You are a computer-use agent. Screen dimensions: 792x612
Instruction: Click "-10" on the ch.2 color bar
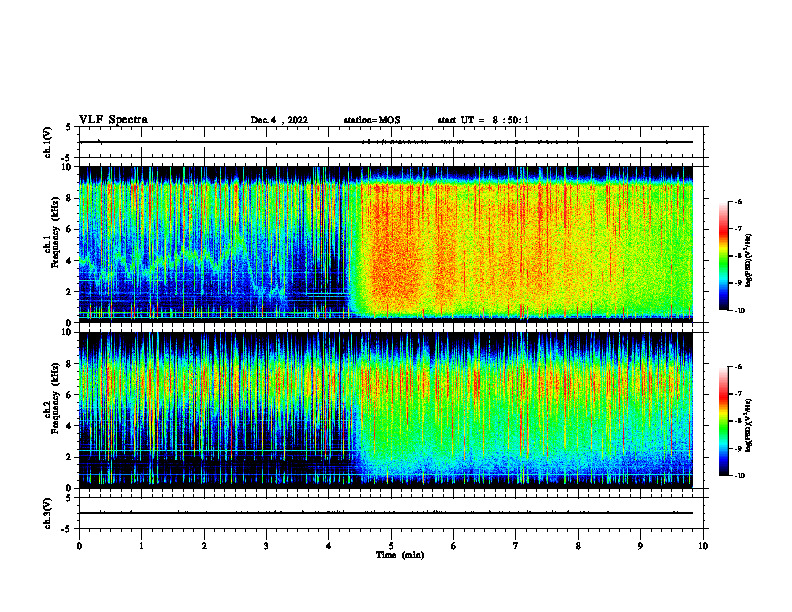pyautogui.click(x=739, y=476)
